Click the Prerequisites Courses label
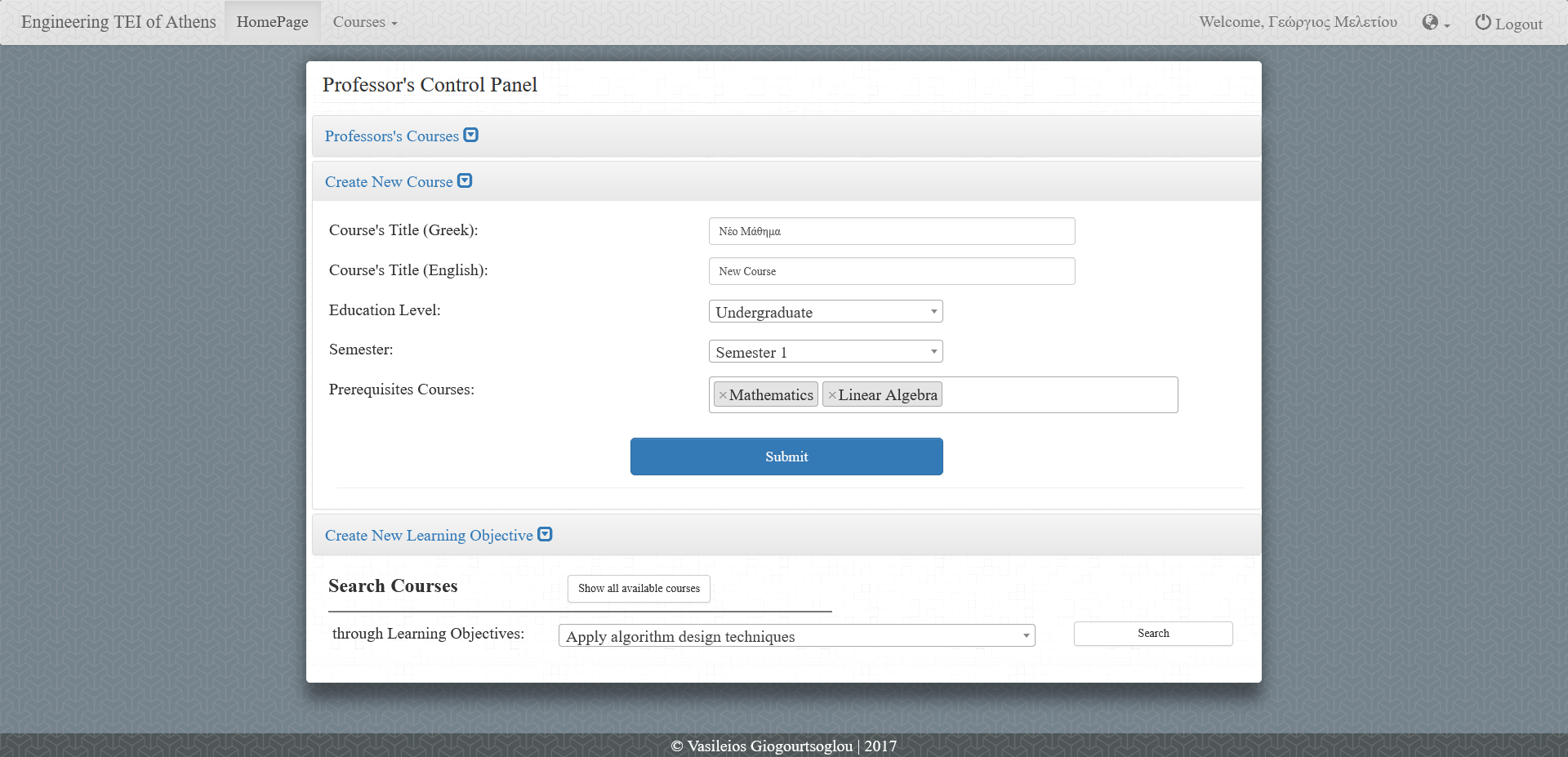This screenshot has width=1568, height=757. 402,390
